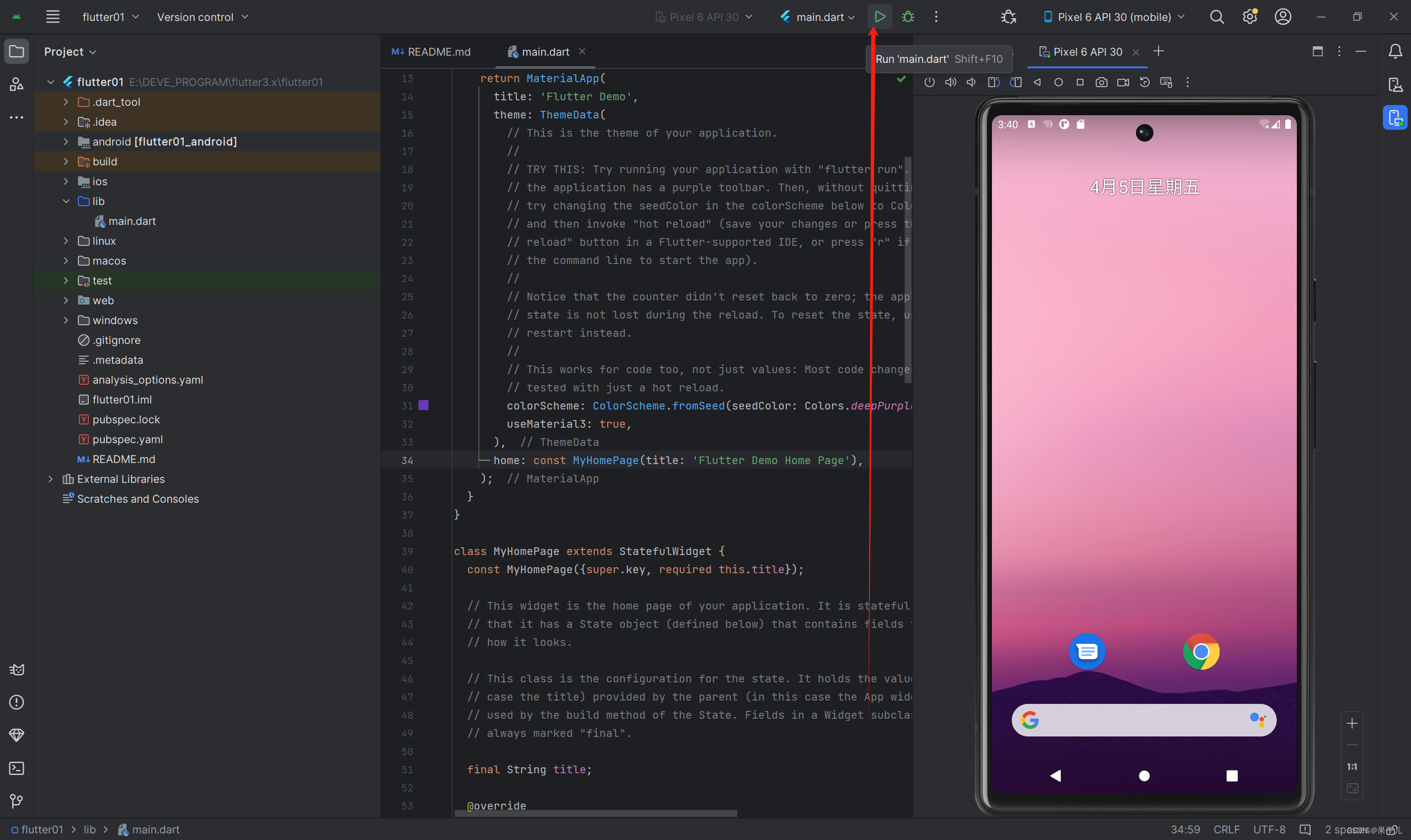The height and width of the screenshot is (840, 1411).
Task: Start emulator screen recording
Action: click(x=1123, y=83)
